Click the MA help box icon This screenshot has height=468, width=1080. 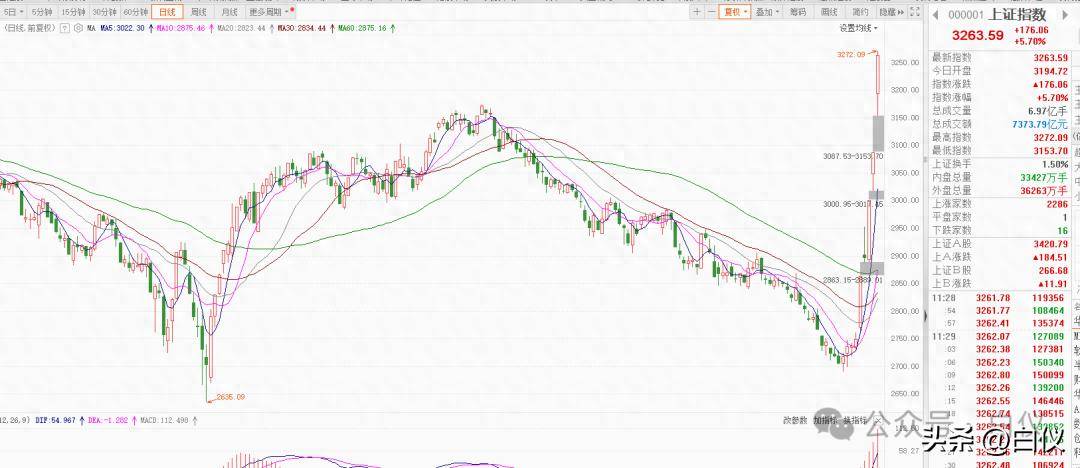point(65,28)
